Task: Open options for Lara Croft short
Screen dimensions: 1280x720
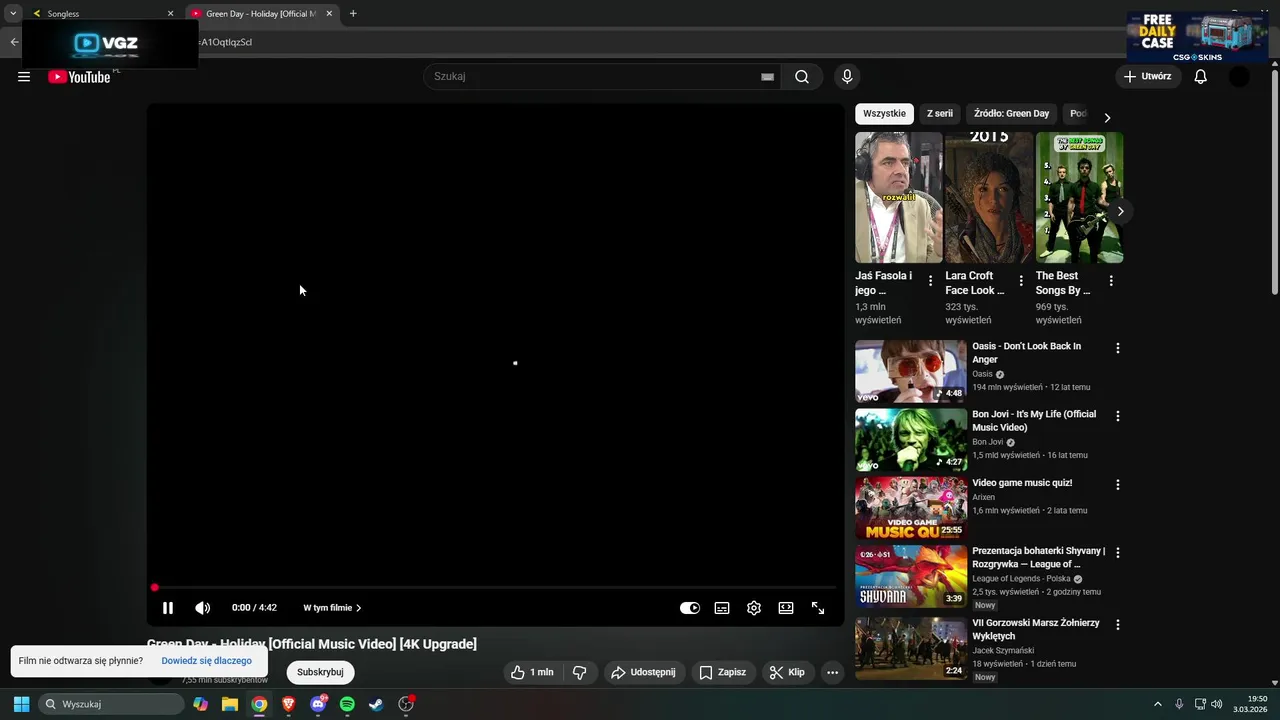Action: [x=1021, y=281]
